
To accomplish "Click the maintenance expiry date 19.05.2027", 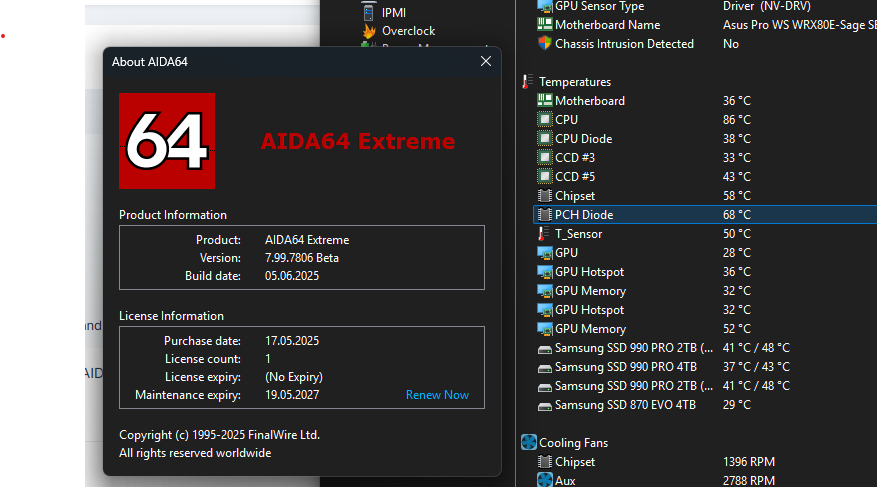I will (x=291, y=395).
